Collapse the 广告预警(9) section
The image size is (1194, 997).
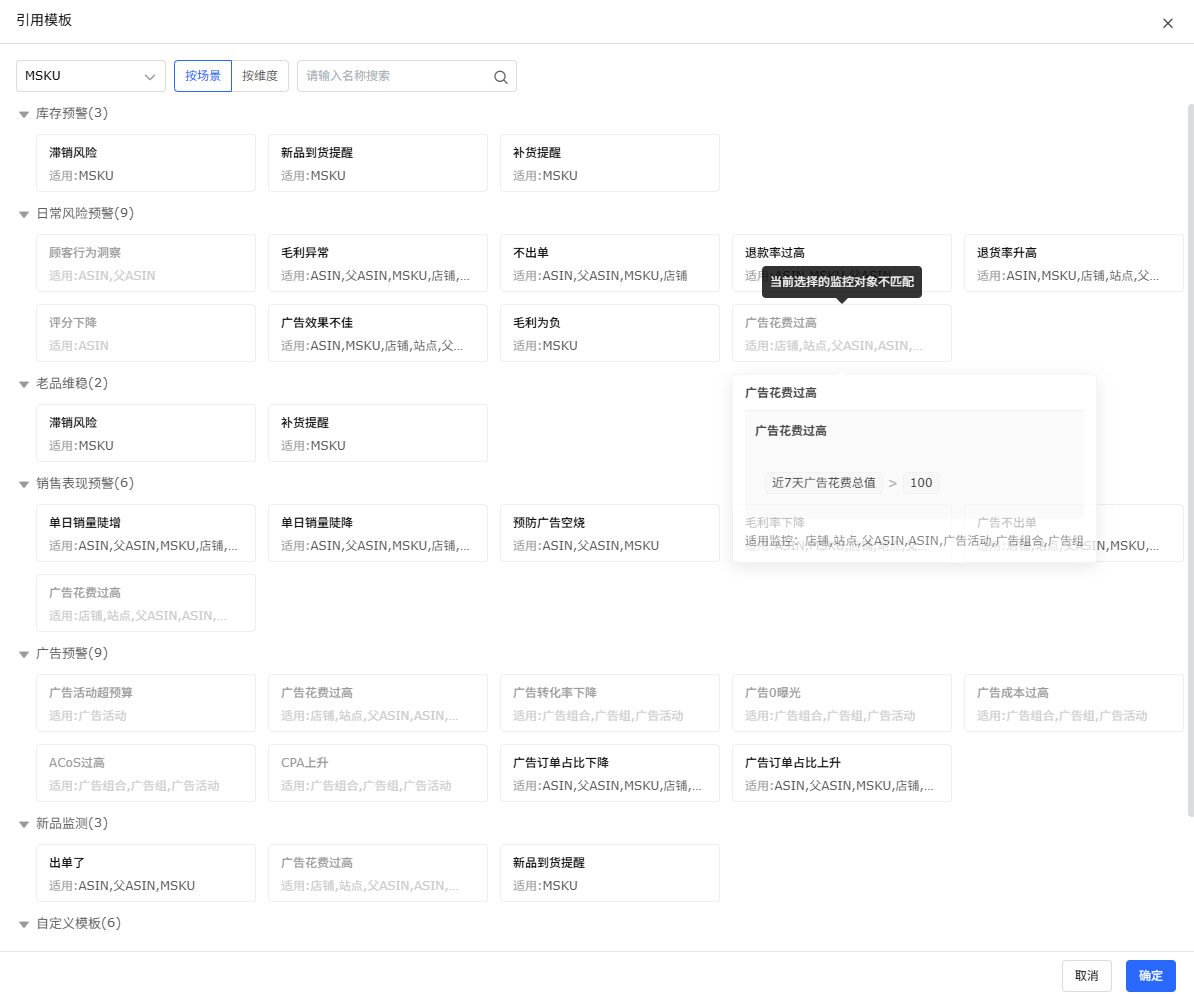pyautogui.click(x=24, y=653)
